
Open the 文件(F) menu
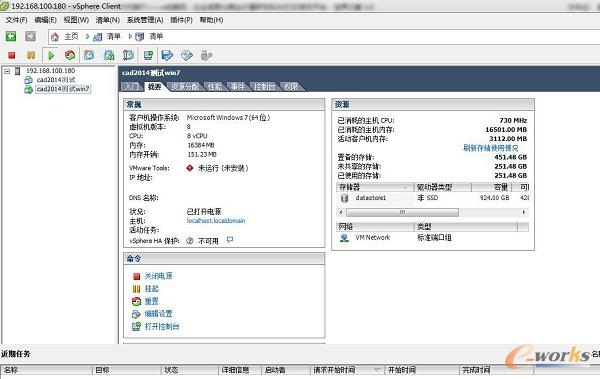click(x=16, y=20)
